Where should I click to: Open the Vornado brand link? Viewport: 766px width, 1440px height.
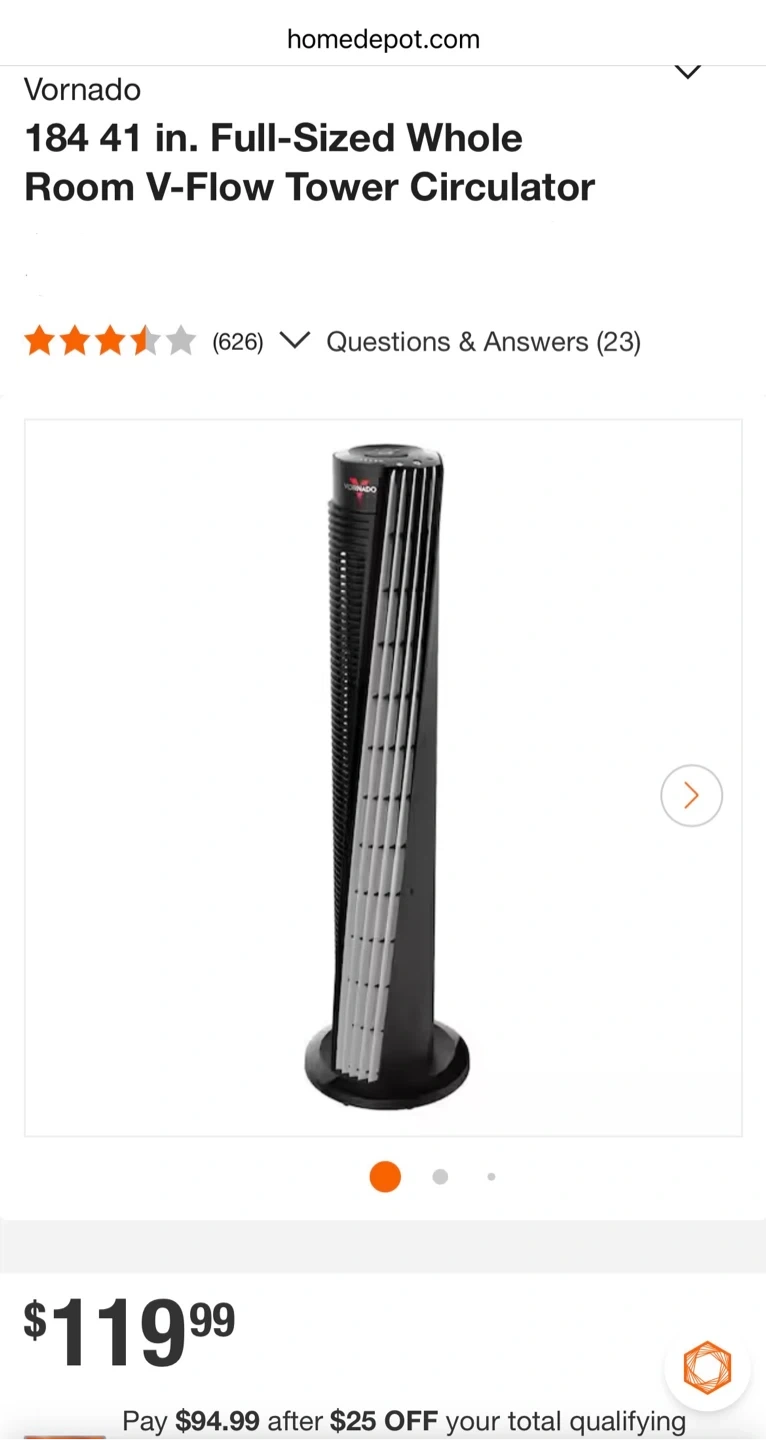click(x=82, y=90)
